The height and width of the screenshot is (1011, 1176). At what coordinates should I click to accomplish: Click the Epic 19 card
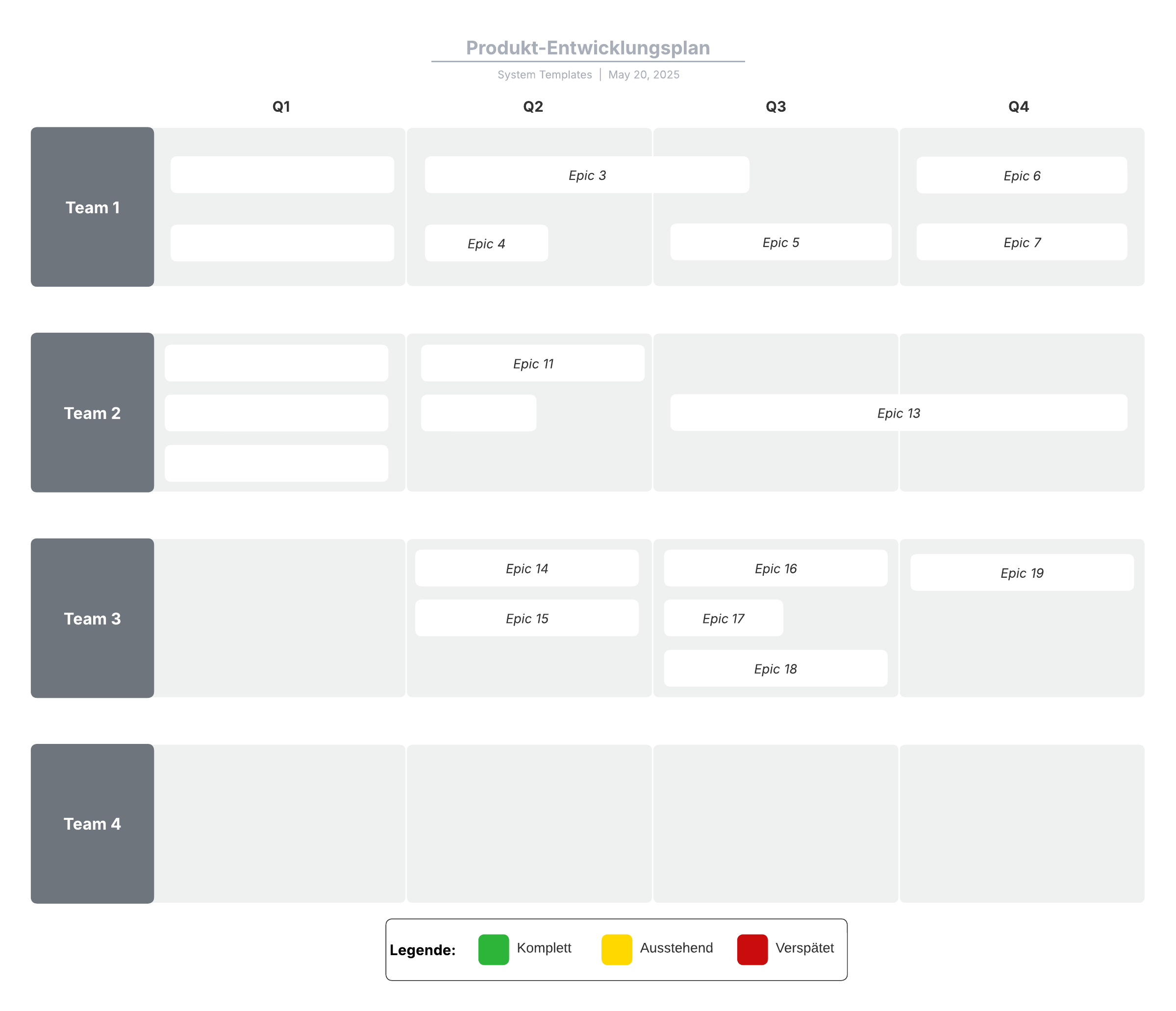coord(1022,573)
